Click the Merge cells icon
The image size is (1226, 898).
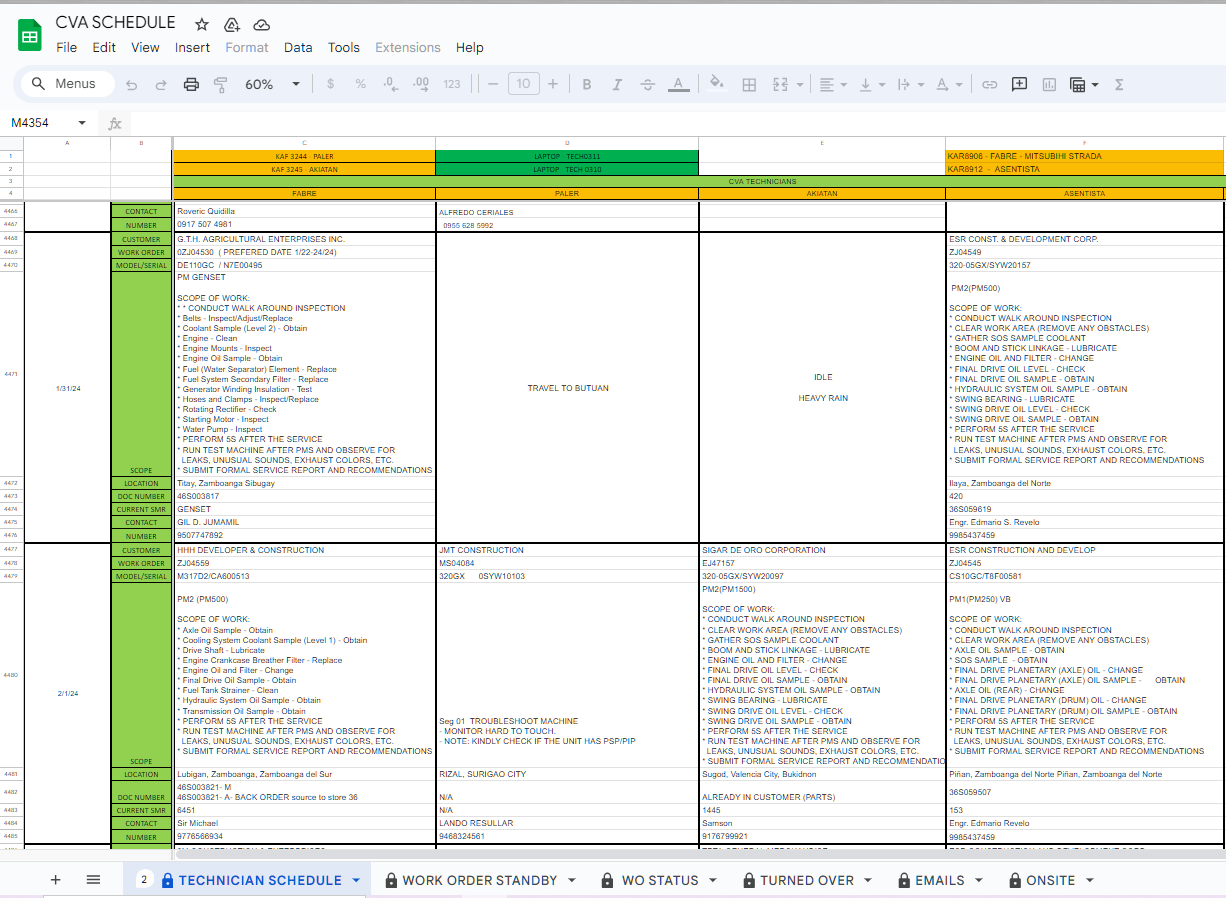(x=780, y=84)
